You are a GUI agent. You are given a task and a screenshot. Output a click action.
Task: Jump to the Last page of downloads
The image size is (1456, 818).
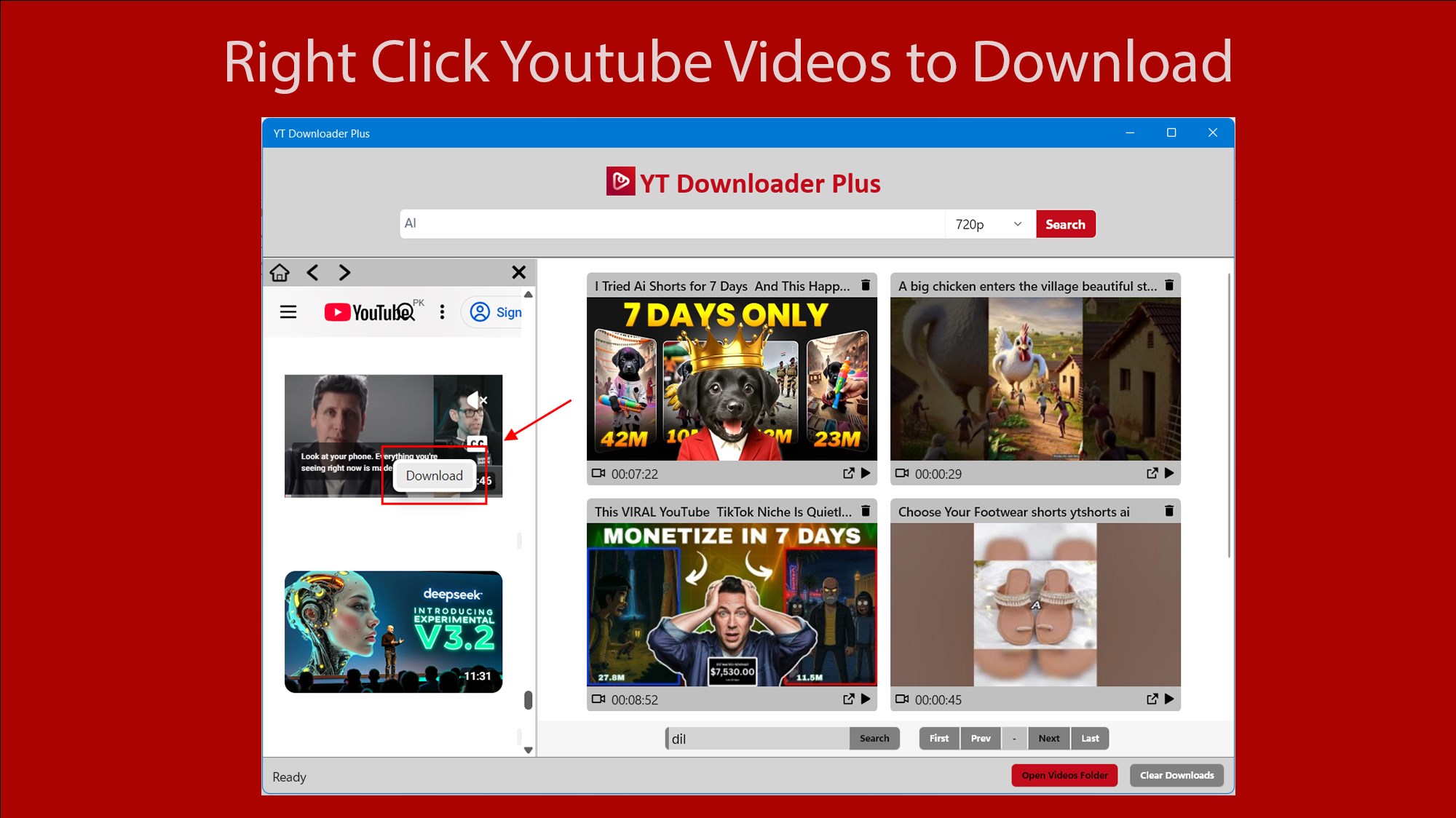coord(1090,739)
